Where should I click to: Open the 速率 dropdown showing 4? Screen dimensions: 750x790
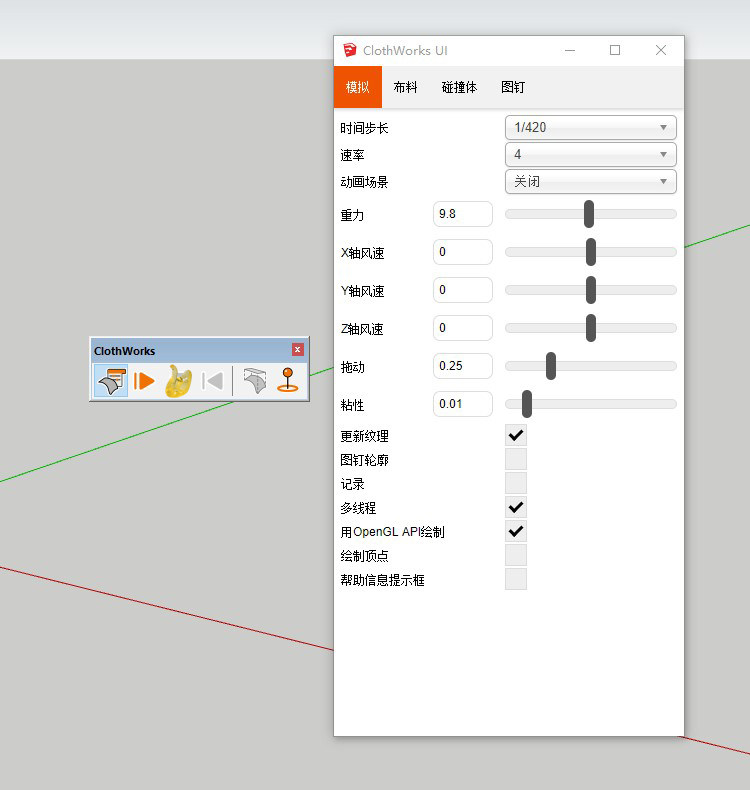point(590,154)
